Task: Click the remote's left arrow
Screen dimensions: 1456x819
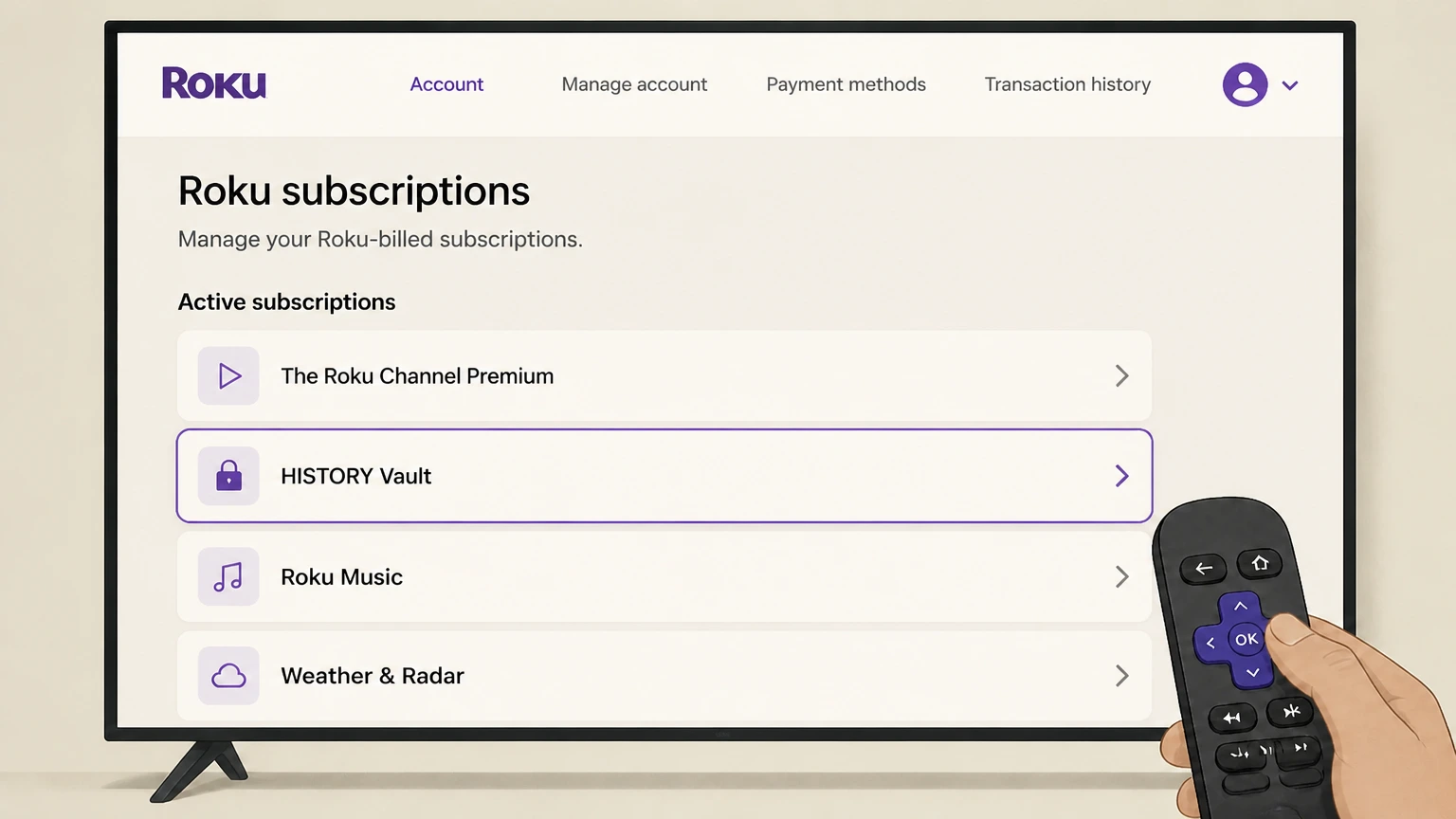Action: [x=1210, y=644]
